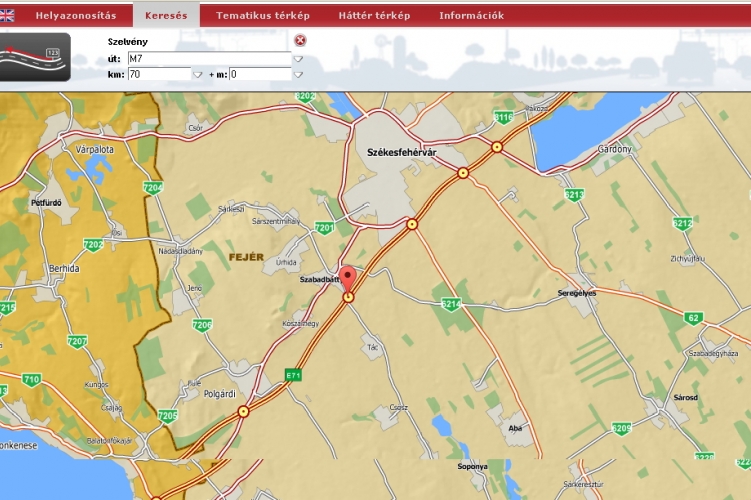Click the road section search icon
Image resolution: width=751 pixels, height=500 pixels.
(37, 56)
